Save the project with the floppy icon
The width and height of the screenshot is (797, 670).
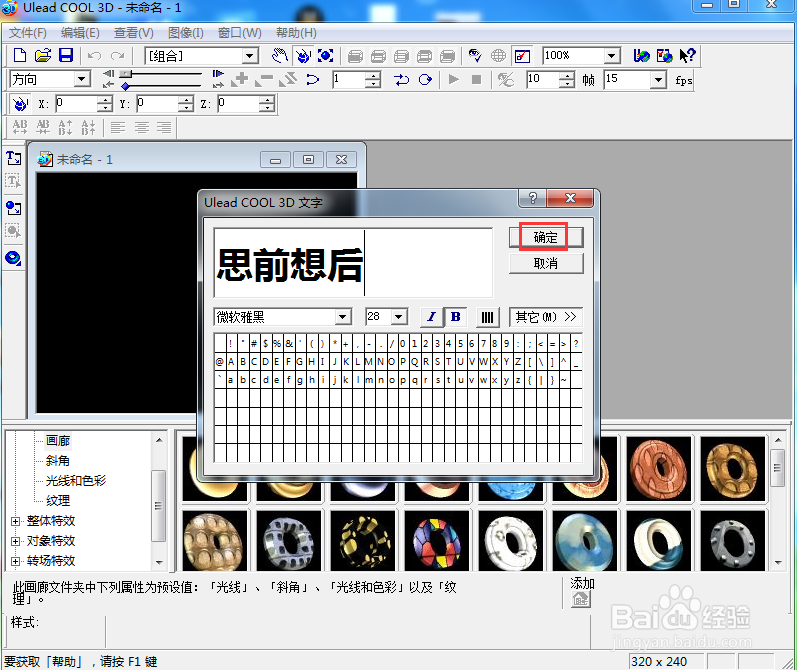click(66, 55)
